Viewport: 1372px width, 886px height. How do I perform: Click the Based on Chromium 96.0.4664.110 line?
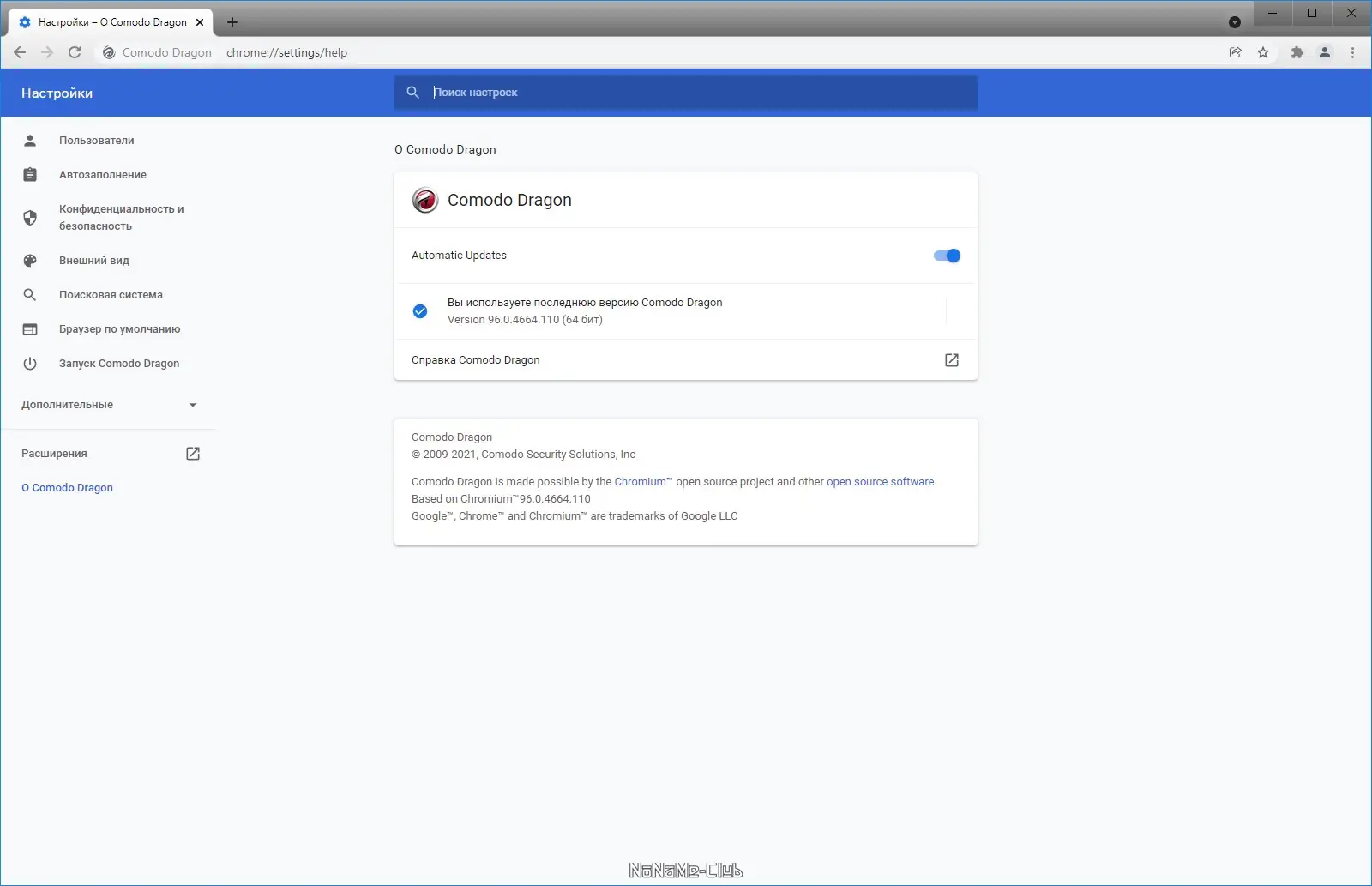click(x=501, y=498)
